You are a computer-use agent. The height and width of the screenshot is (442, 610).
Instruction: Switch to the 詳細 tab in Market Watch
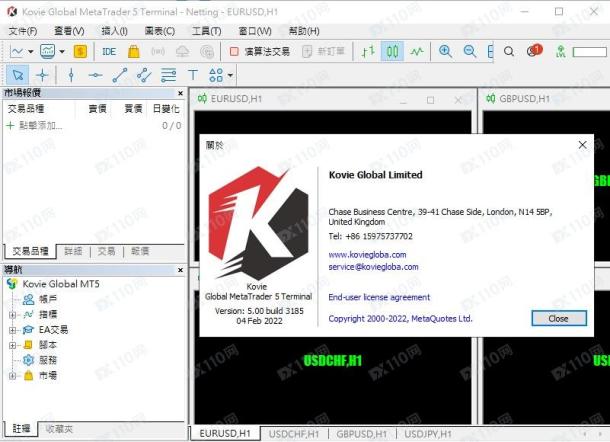(73, 251)
